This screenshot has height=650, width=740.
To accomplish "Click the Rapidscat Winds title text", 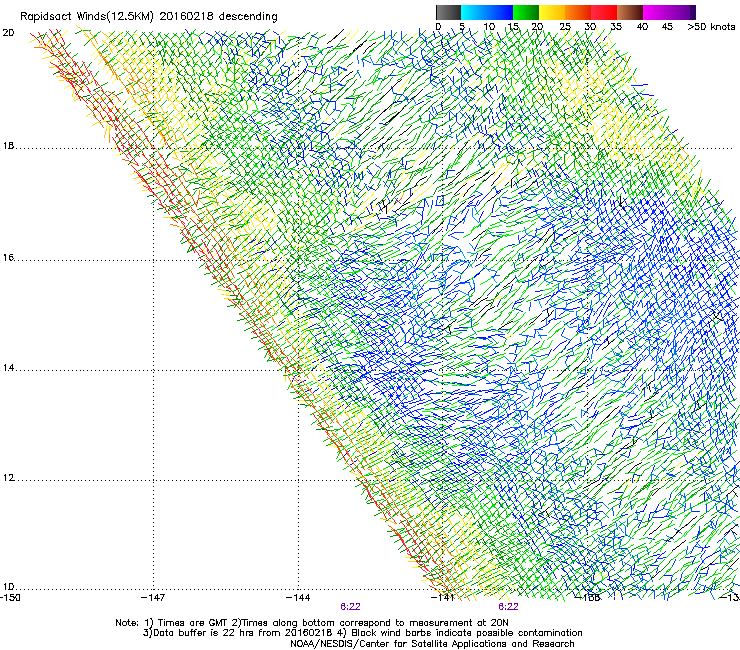I will pos(149,16).
